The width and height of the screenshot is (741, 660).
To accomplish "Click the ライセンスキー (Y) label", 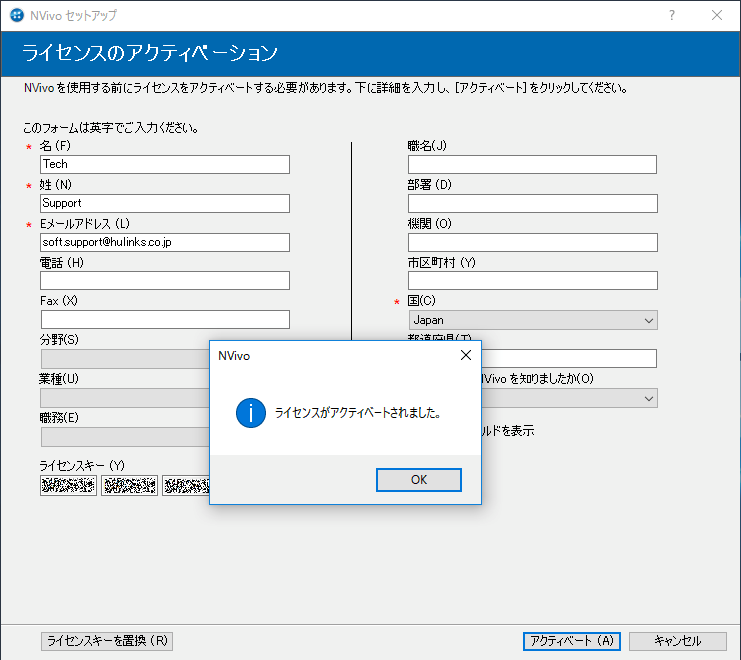I will pyautogui.click(x=82, y=466).
